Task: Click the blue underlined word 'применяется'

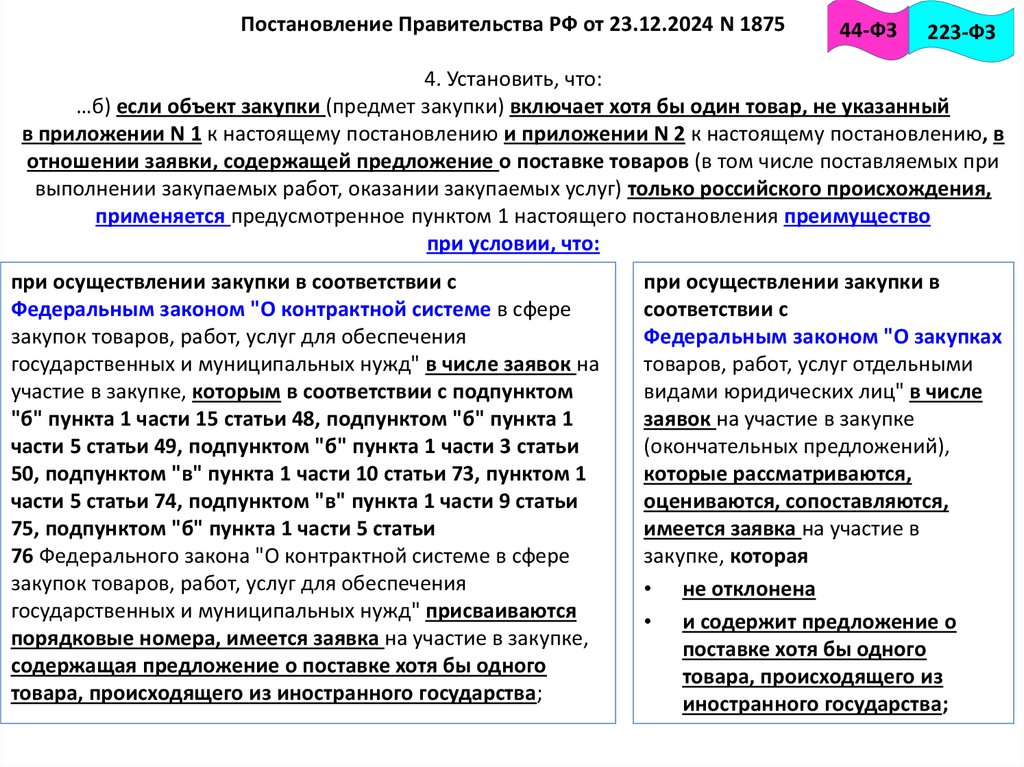Action: [x=160, y=216]
